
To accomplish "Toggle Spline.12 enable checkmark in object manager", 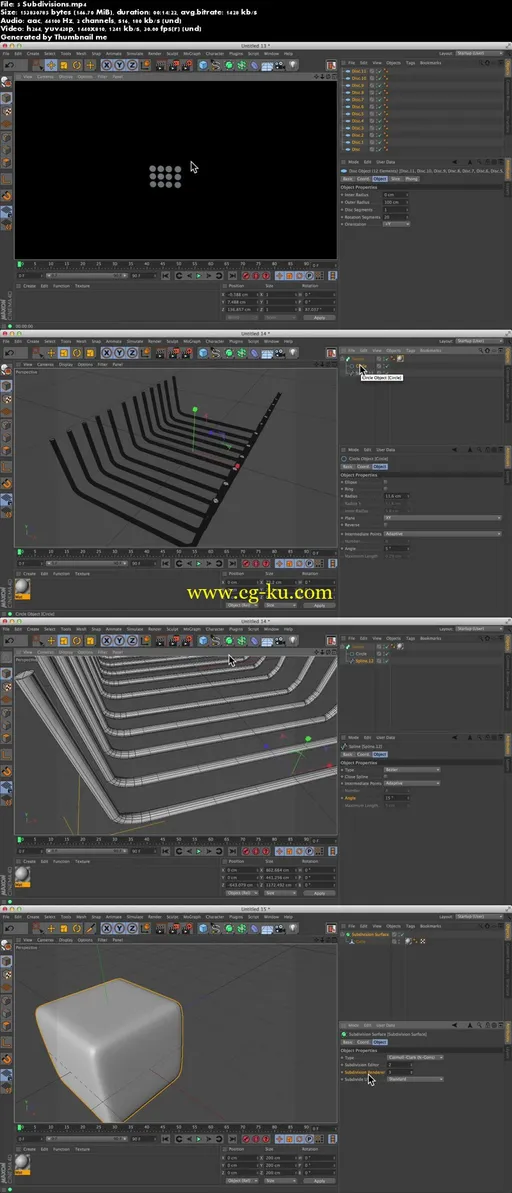I will pos(385,660).
